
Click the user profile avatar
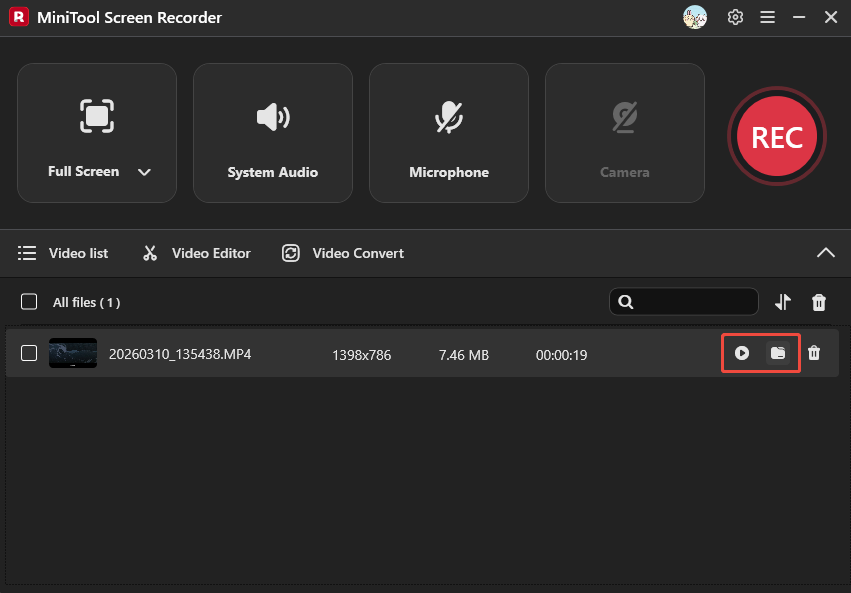[x=695, y=17]
